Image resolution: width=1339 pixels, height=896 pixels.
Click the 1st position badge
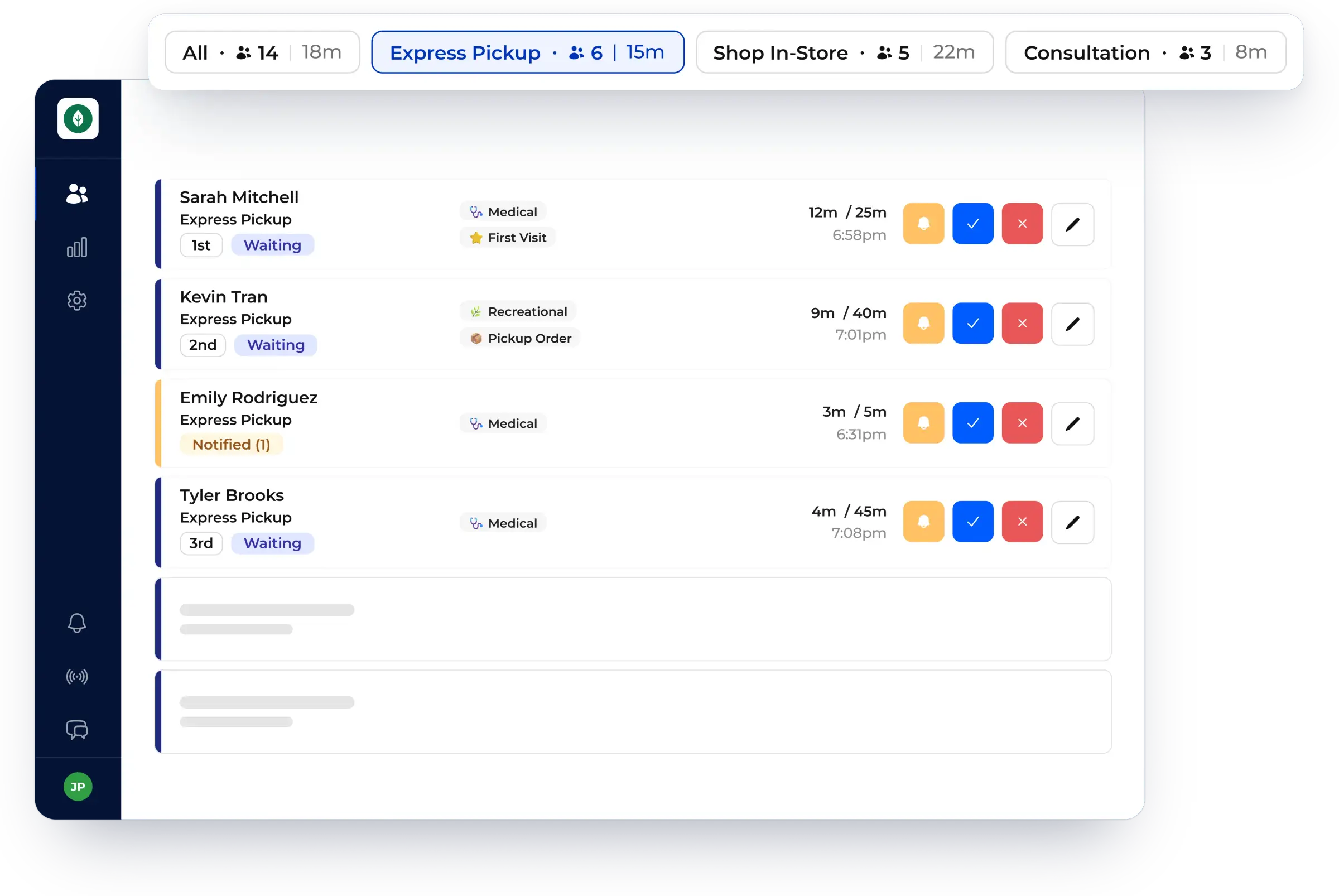[x=201, y=245]
